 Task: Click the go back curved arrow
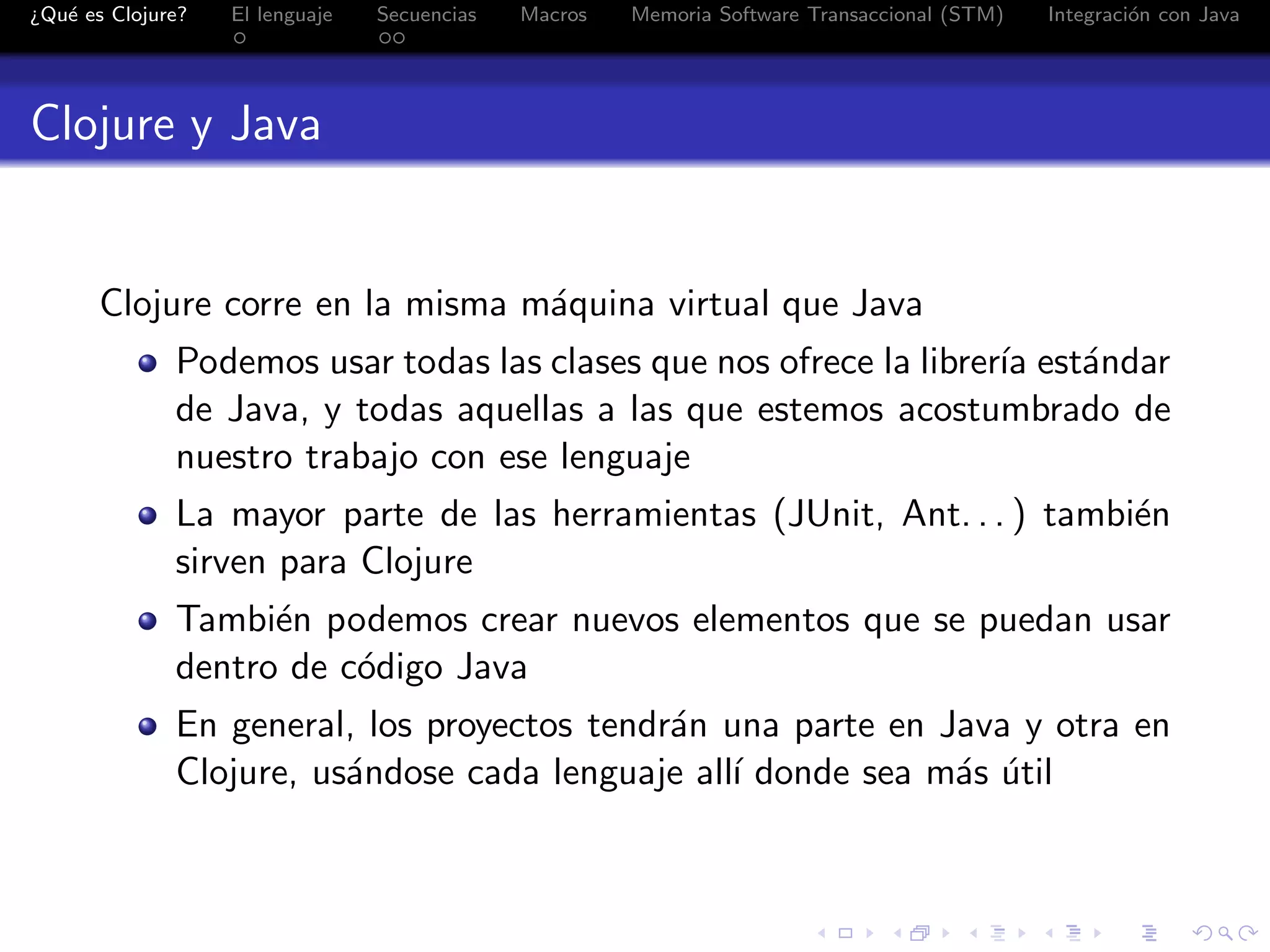(x=1202, y=933)
